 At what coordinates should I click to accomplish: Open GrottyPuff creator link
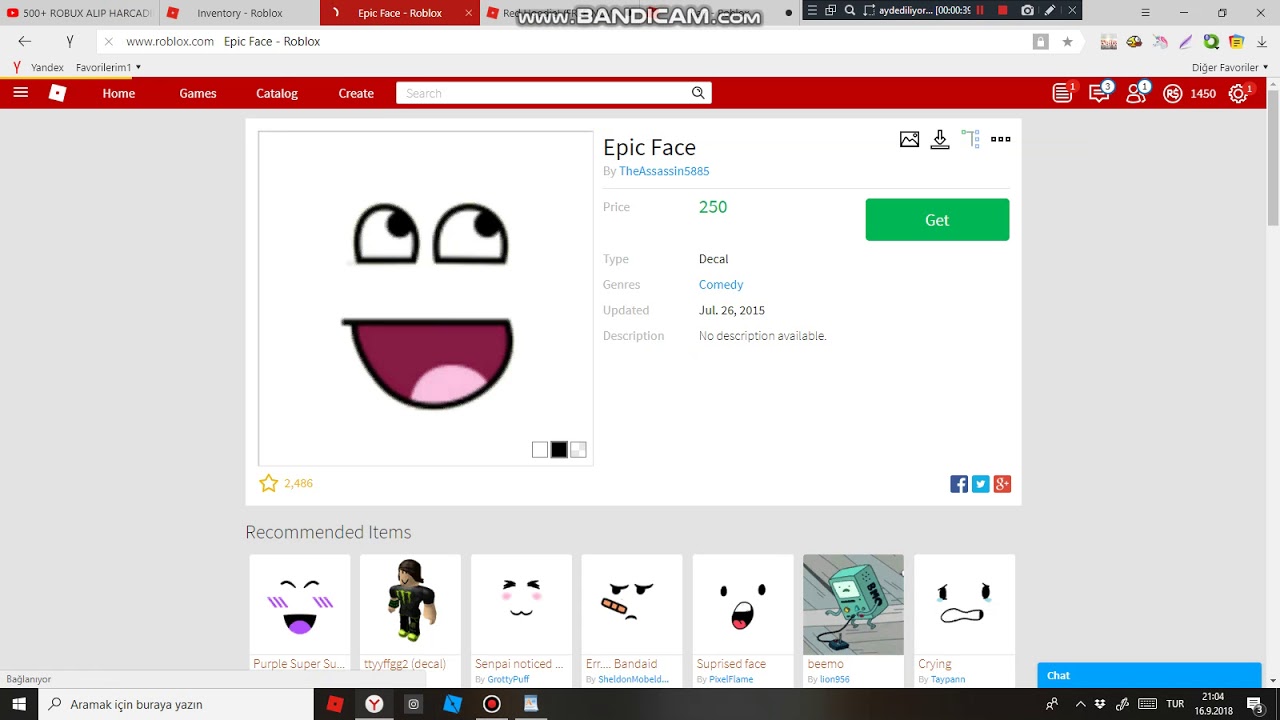coord(508,679)
